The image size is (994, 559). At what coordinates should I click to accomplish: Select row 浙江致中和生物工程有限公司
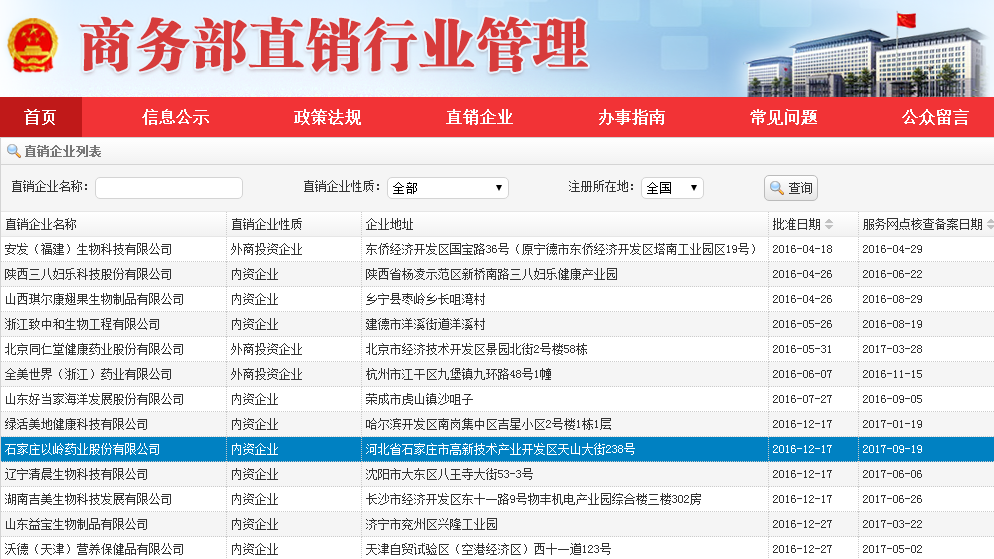tap(497, 324)
